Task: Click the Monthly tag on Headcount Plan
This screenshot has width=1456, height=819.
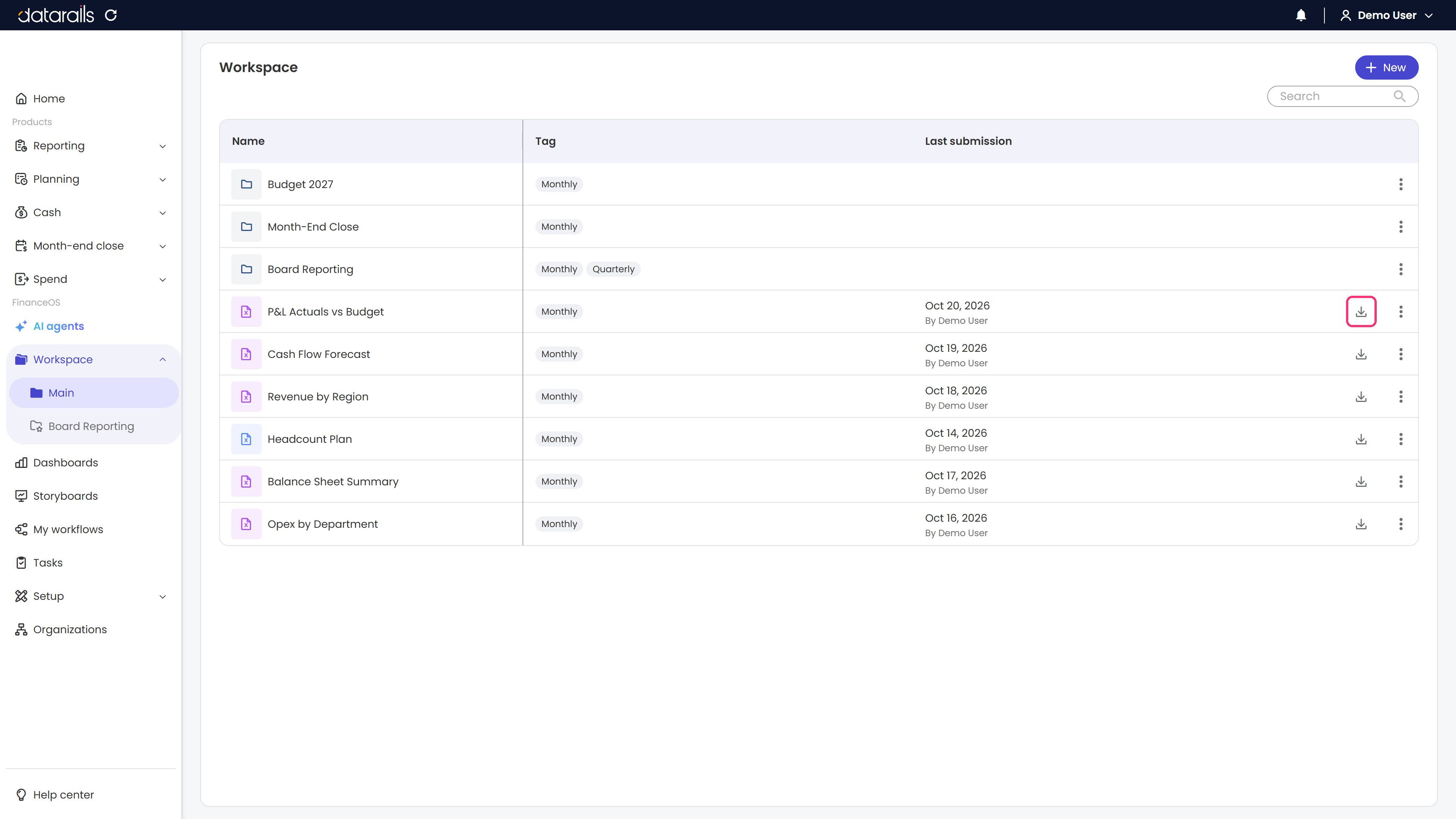Action: pyautogui.click(x=559, y=439)
